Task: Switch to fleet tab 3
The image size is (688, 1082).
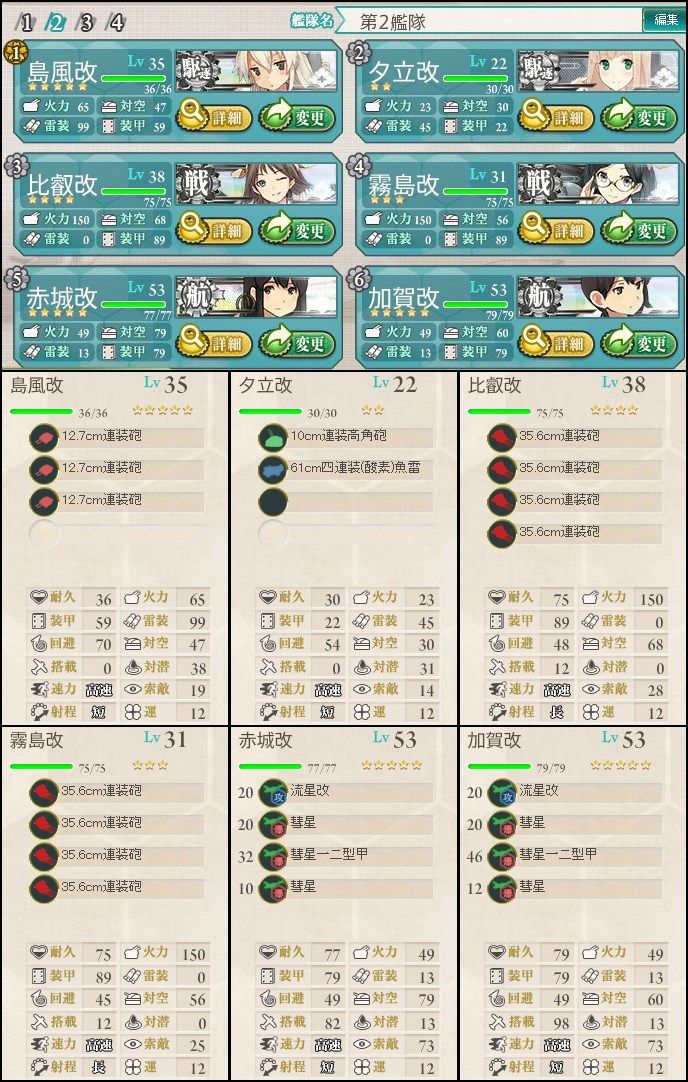Action: tap(86, 23)
